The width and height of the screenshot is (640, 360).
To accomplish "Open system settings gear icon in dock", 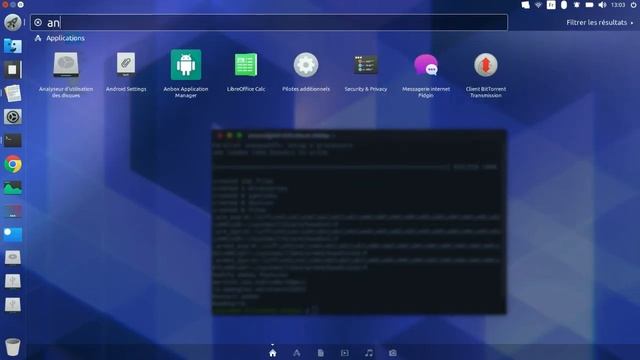I will pyautogui.click(x=13, y=117).
